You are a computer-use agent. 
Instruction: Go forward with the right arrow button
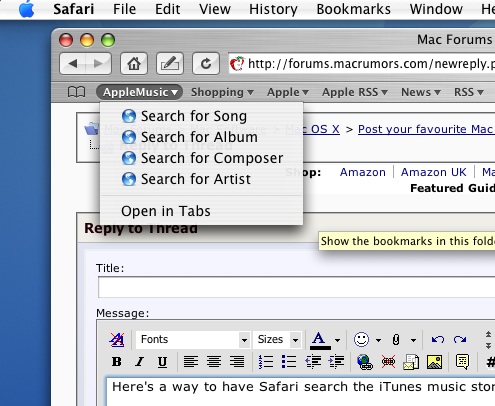(98, 63)
